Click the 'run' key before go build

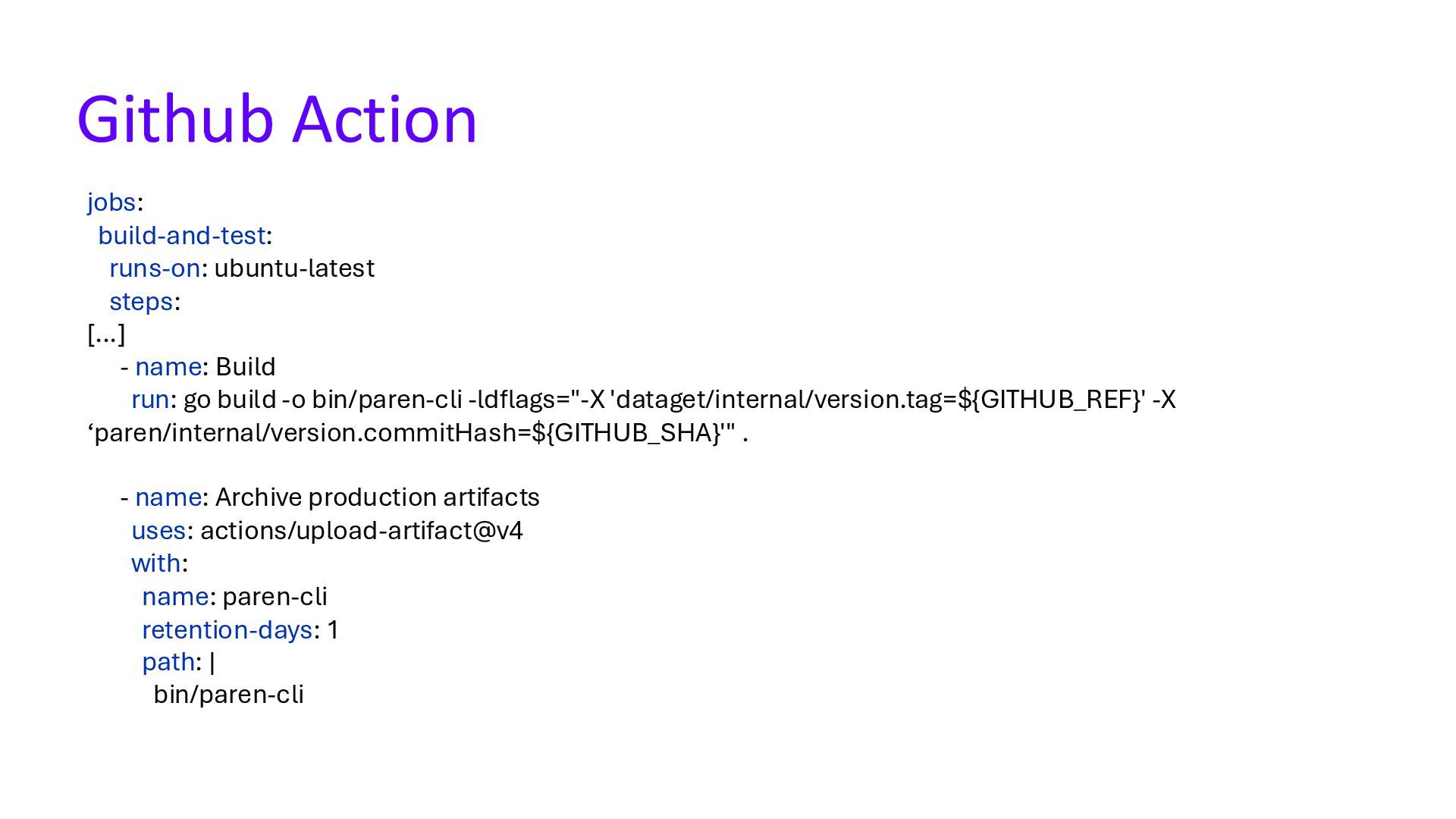click(150, 400)
